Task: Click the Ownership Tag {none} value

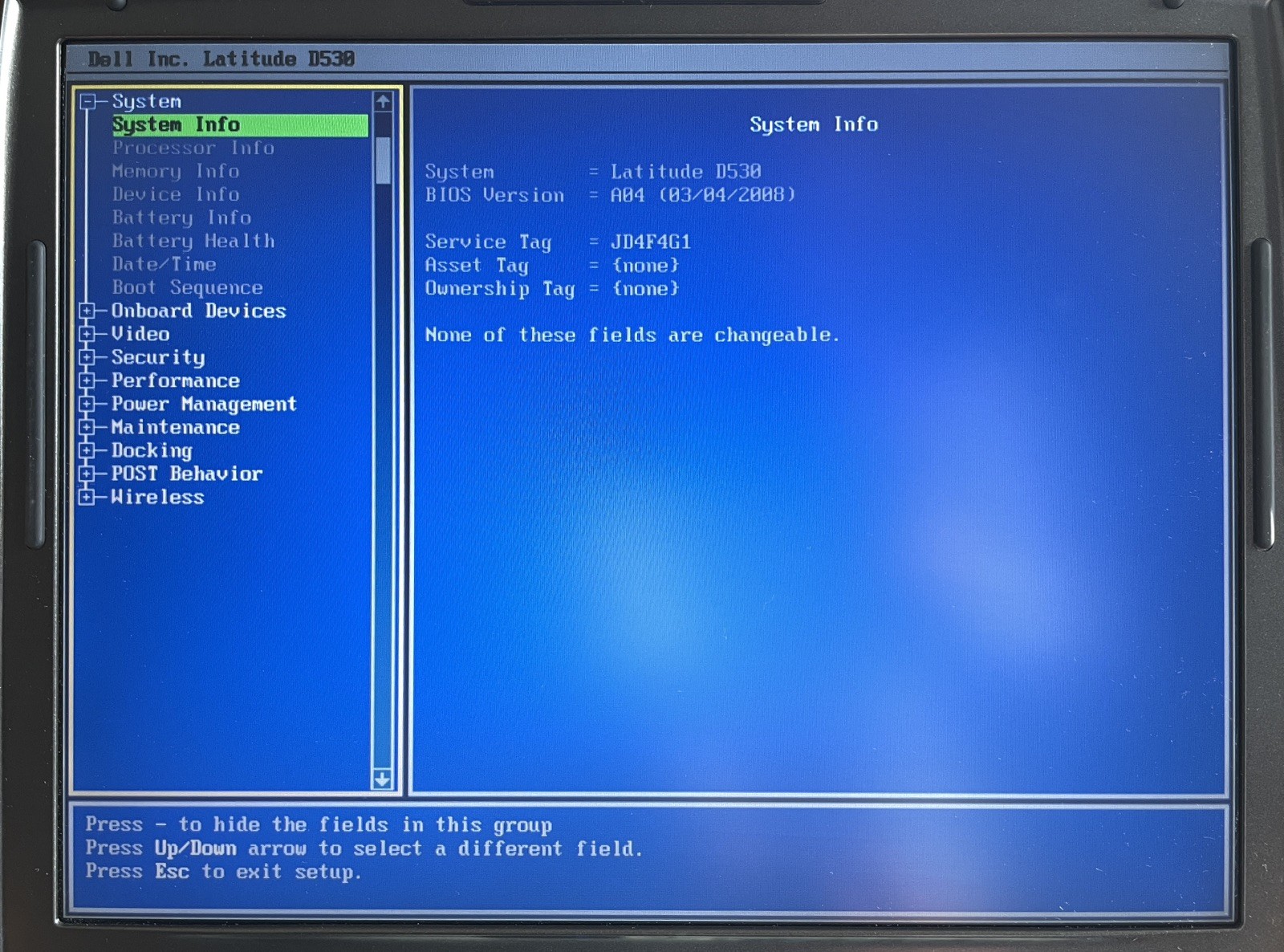Action: (x=645, y=288)
